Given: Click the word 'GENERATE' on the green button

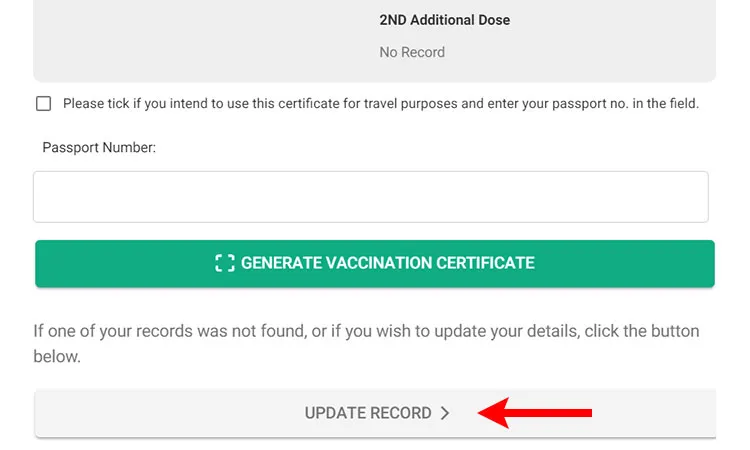Looking at the screenshot, I should (281, 263).
